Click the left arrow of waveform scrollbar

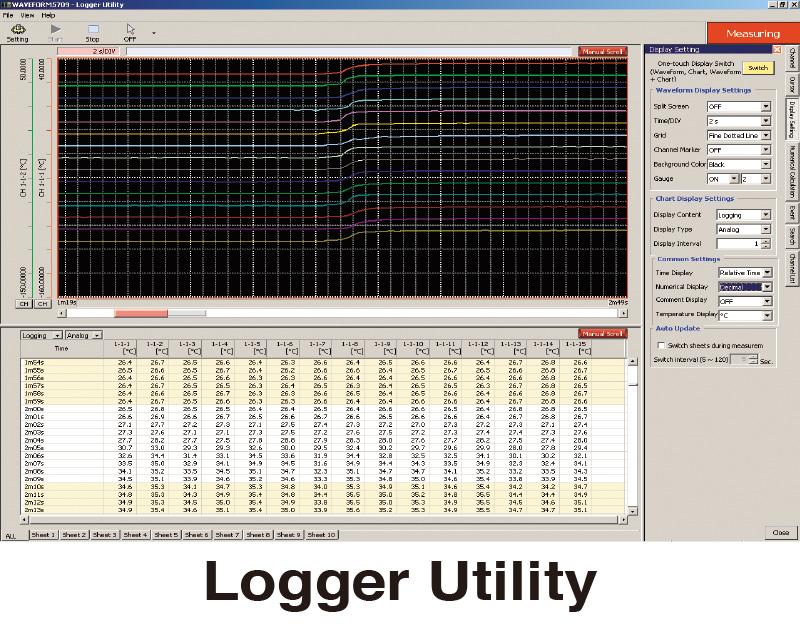tap(62, 313)
